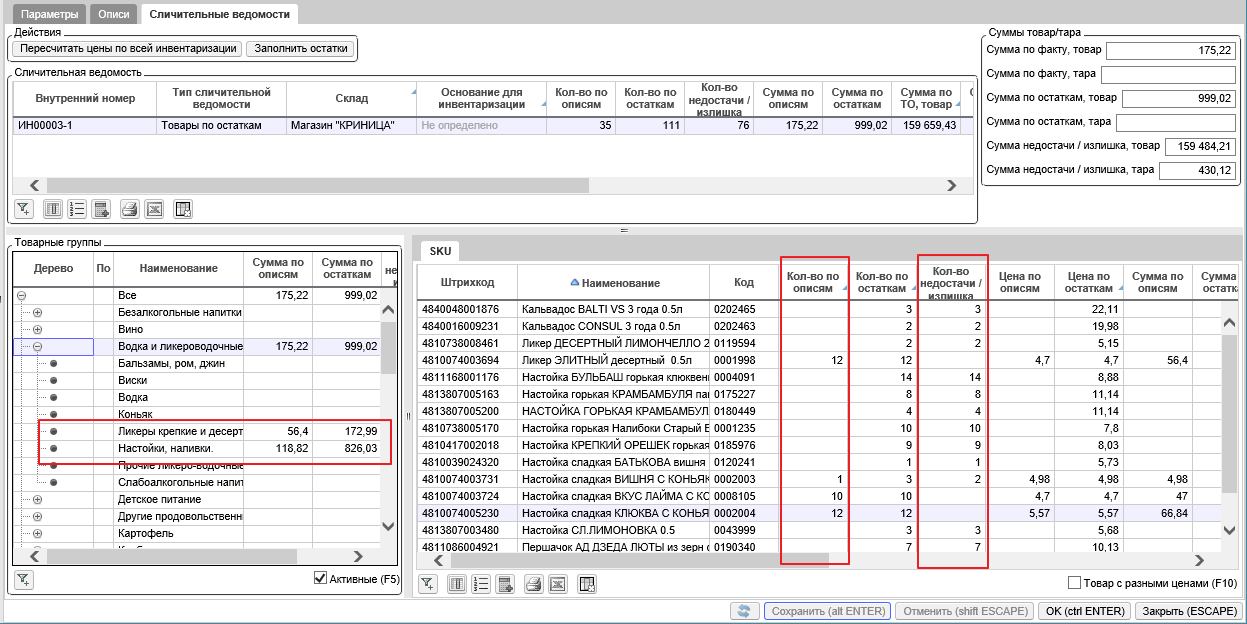Viewport: 1247px width, 624px height.
Task: Enable Товар с разными ценами (F10) checkbox
Action: click(1075, 583)
